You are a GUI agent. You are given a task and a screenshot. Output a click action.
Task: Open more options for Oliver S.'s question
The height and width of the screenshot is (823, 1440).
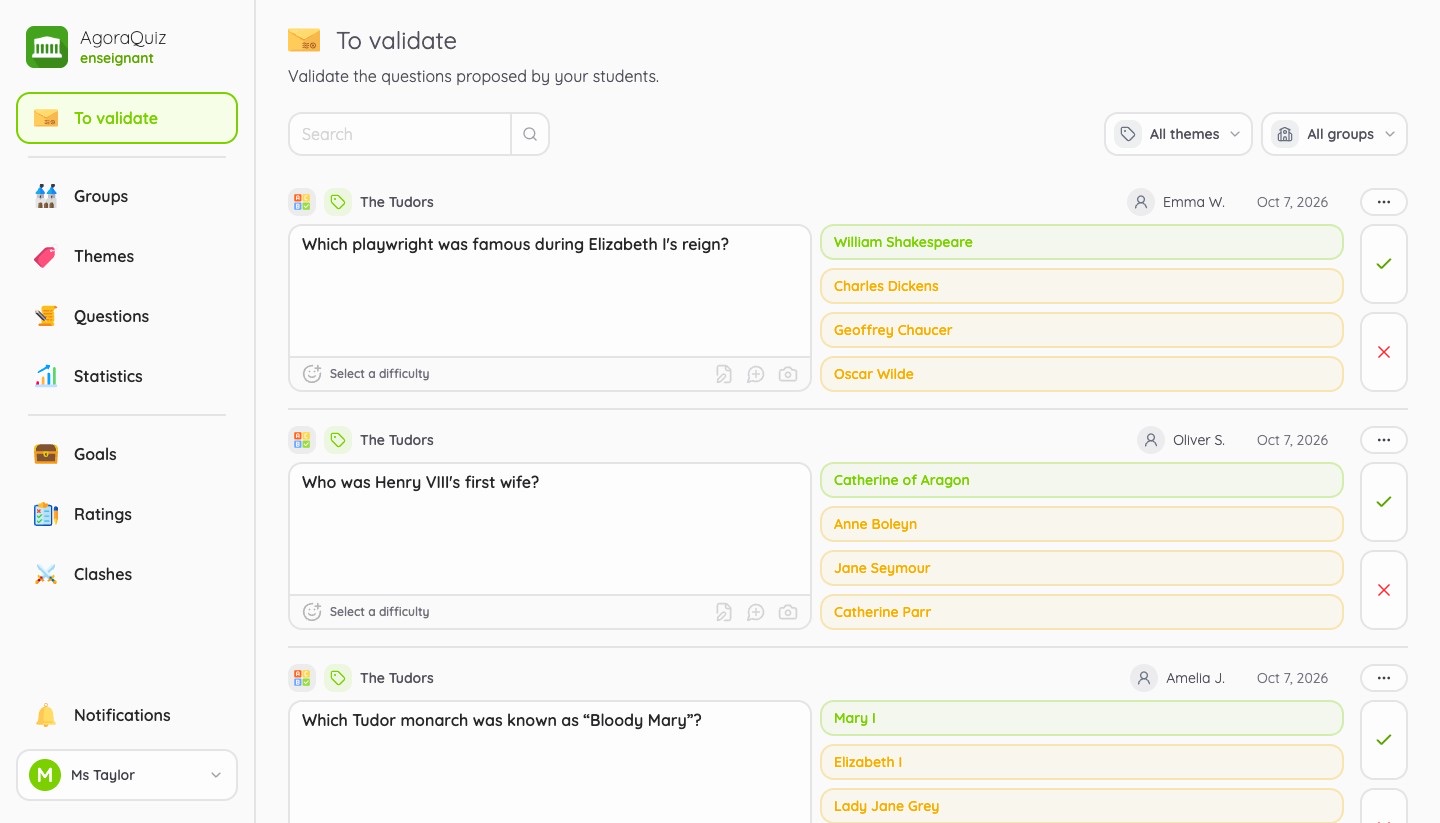[x=1384, y=440]
